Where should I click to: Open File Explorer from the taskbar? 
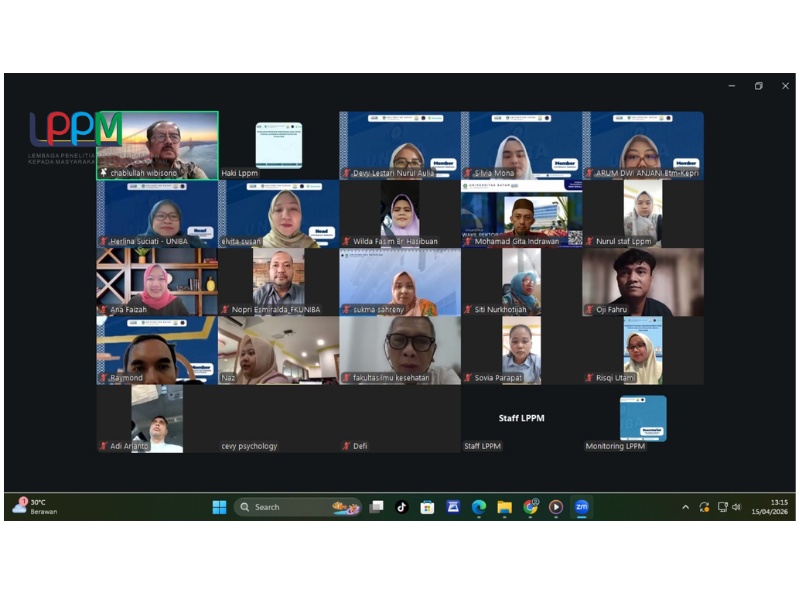[x=504, y=507]
